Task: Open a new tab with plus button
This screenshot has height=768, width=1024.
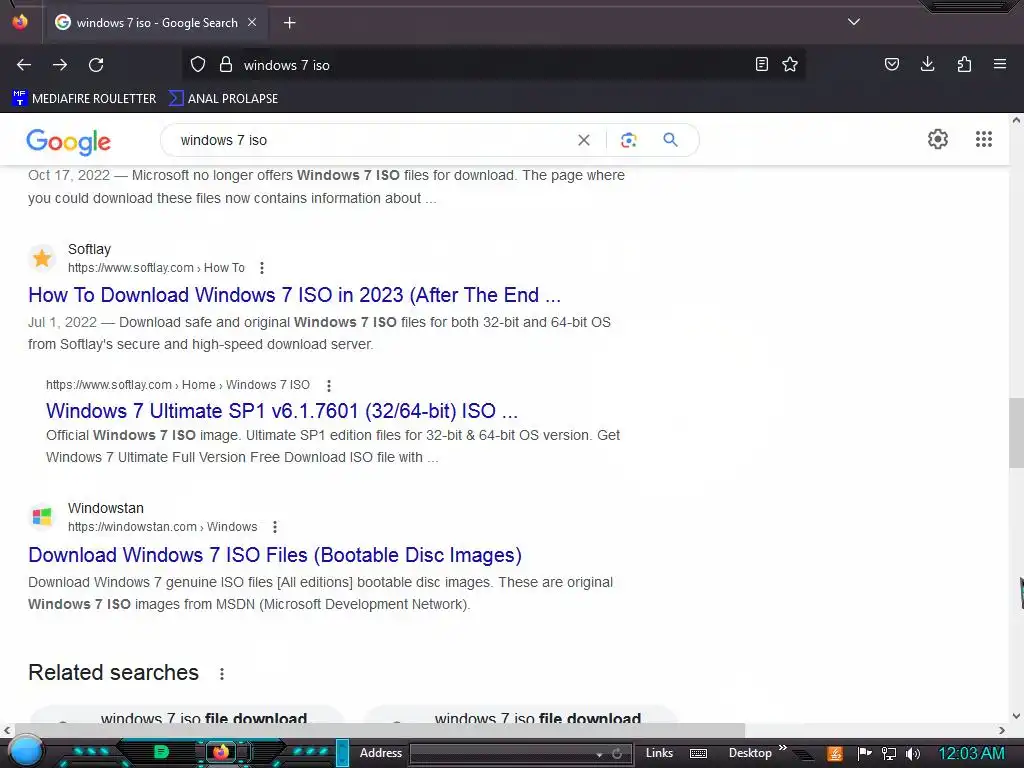Action: (x=289, y=23)
